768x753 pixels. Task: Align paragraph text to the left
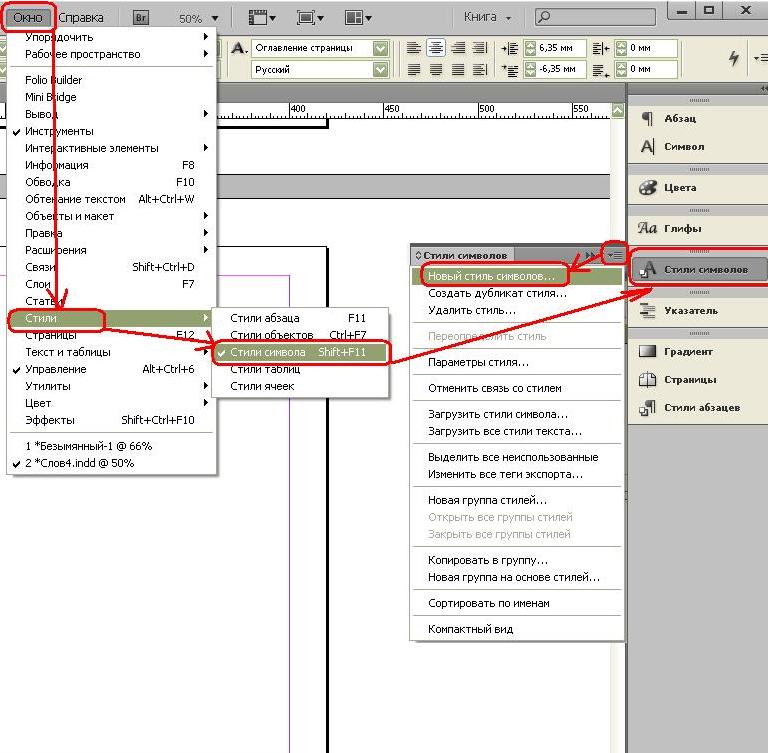pyautogui.click(x=414, y=48)
